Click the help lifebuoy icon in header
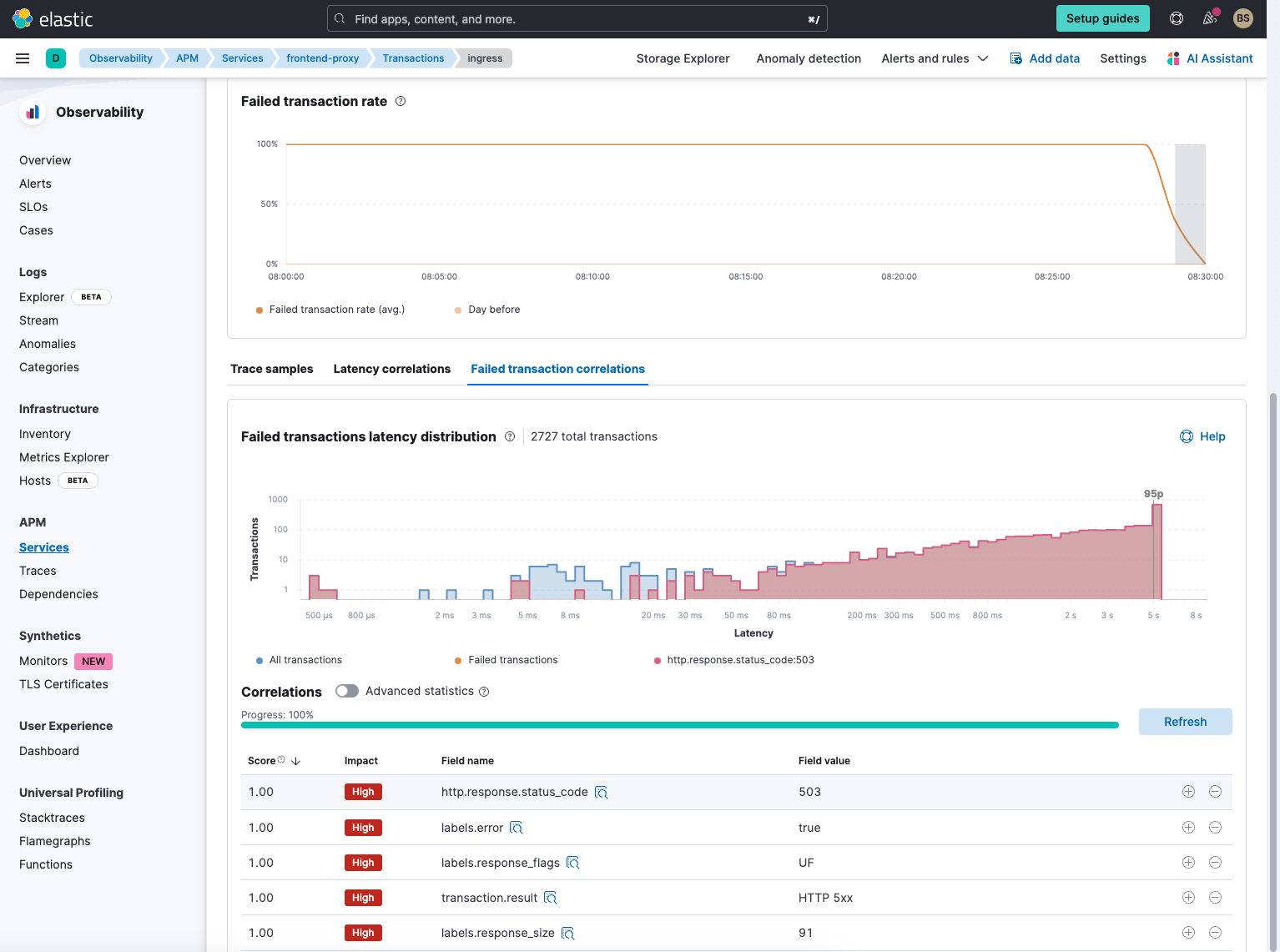 (1177, 18)
